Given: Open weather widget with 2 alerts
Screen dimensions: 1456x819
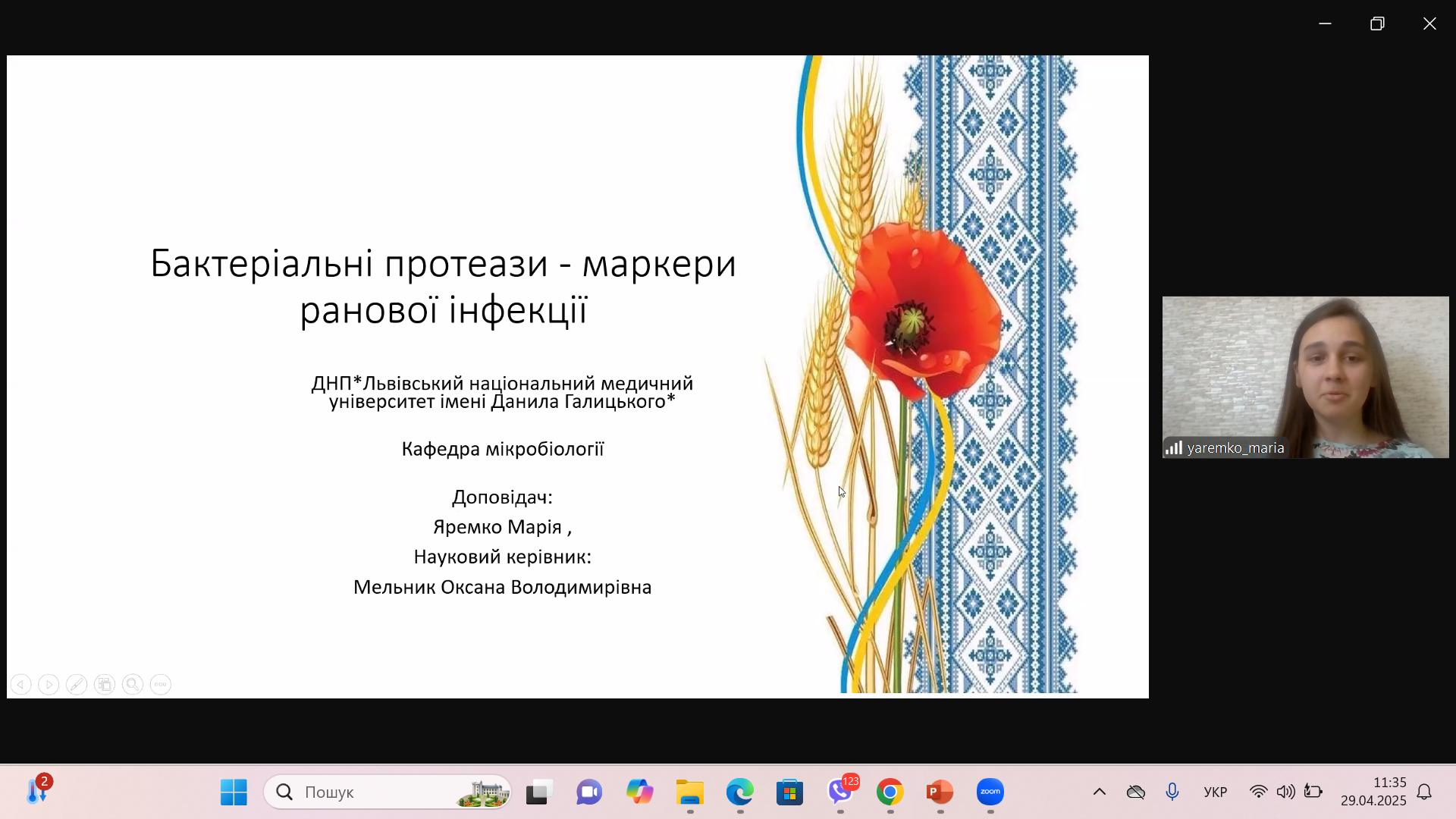Looking at the screenshot, I should pyautogui.click(x=37, y=791).
